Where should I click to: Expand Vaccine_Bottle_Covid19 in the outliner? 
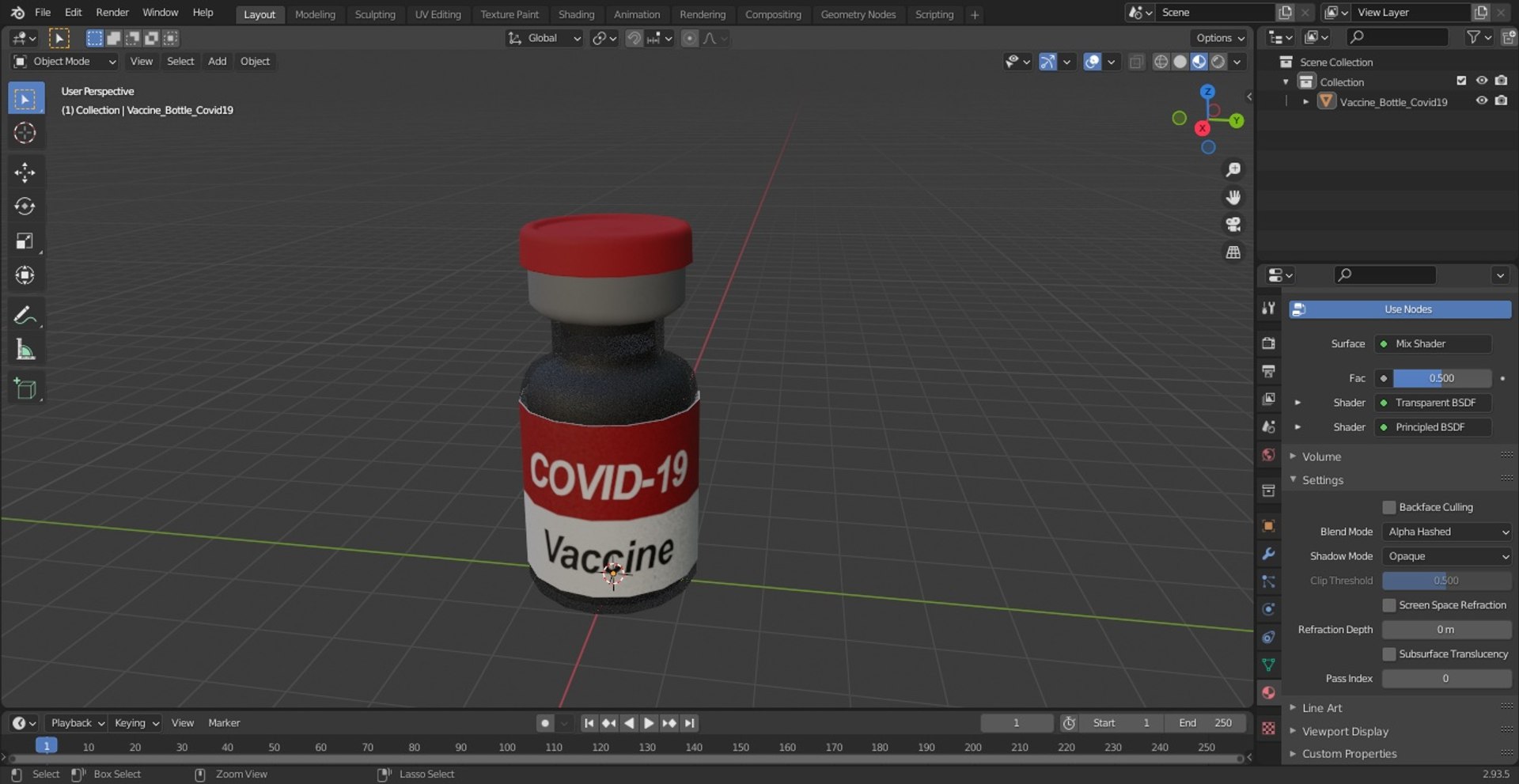coord(1305,102)
